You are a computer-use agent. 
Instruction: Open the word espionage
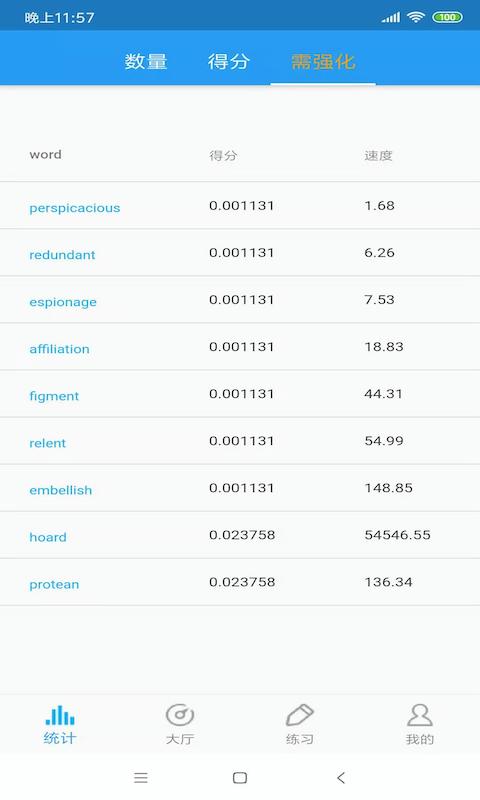tap(63, 302)
